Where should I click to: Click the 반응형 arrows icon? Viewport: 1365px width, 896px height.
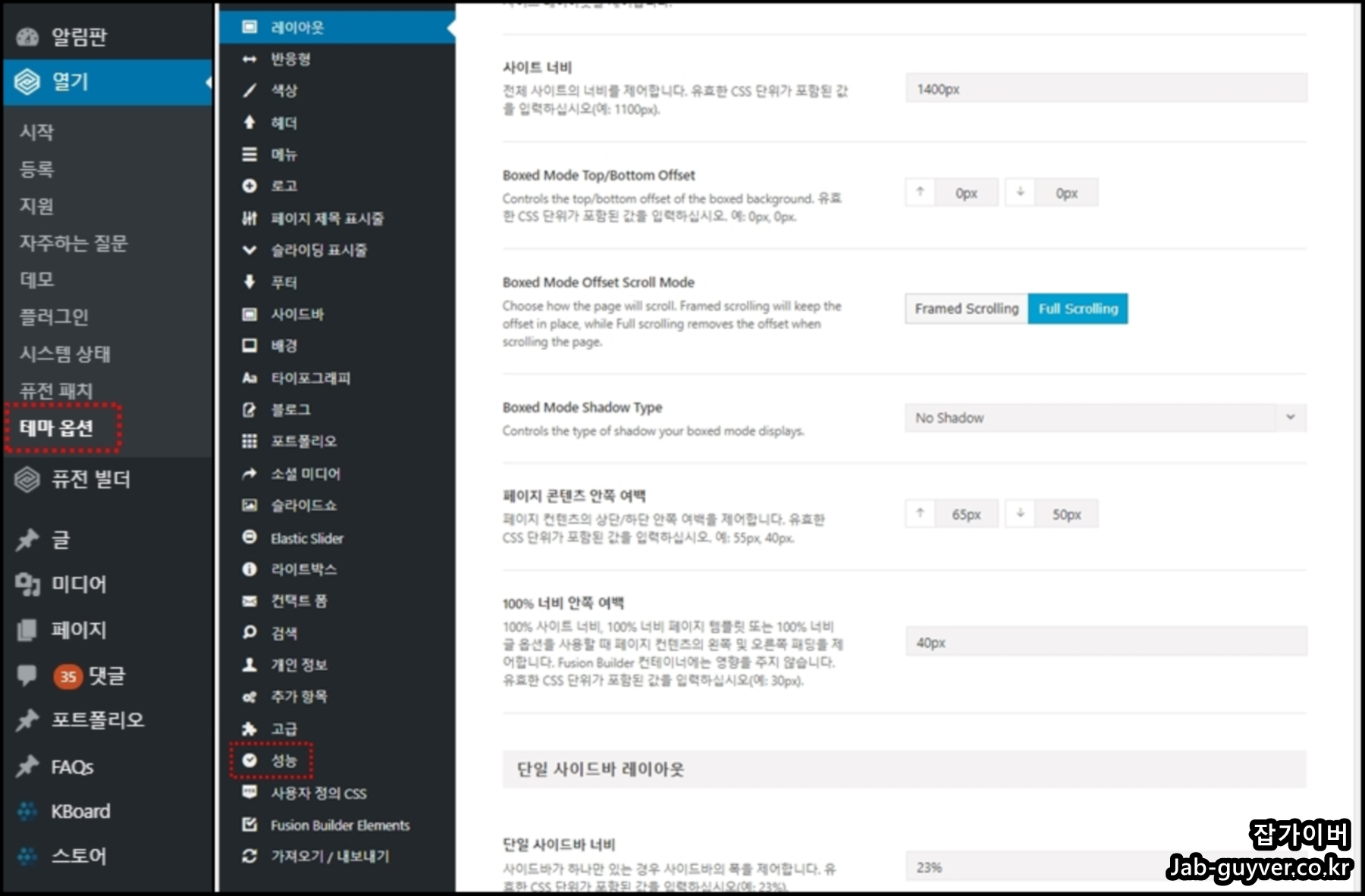pyautogui.click(x=249, y=59)
